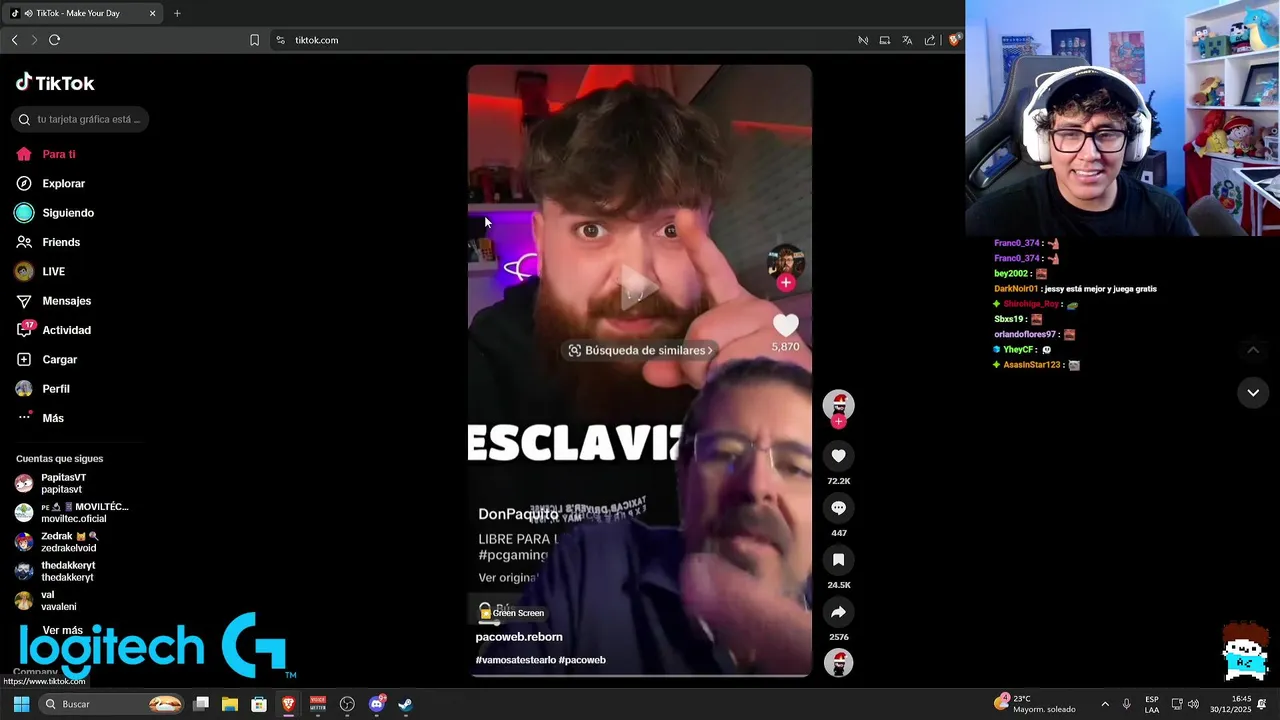Screen dimensions: 1280x720
Task: Share the video via arrow icon
Action: [x=838, y=612]
